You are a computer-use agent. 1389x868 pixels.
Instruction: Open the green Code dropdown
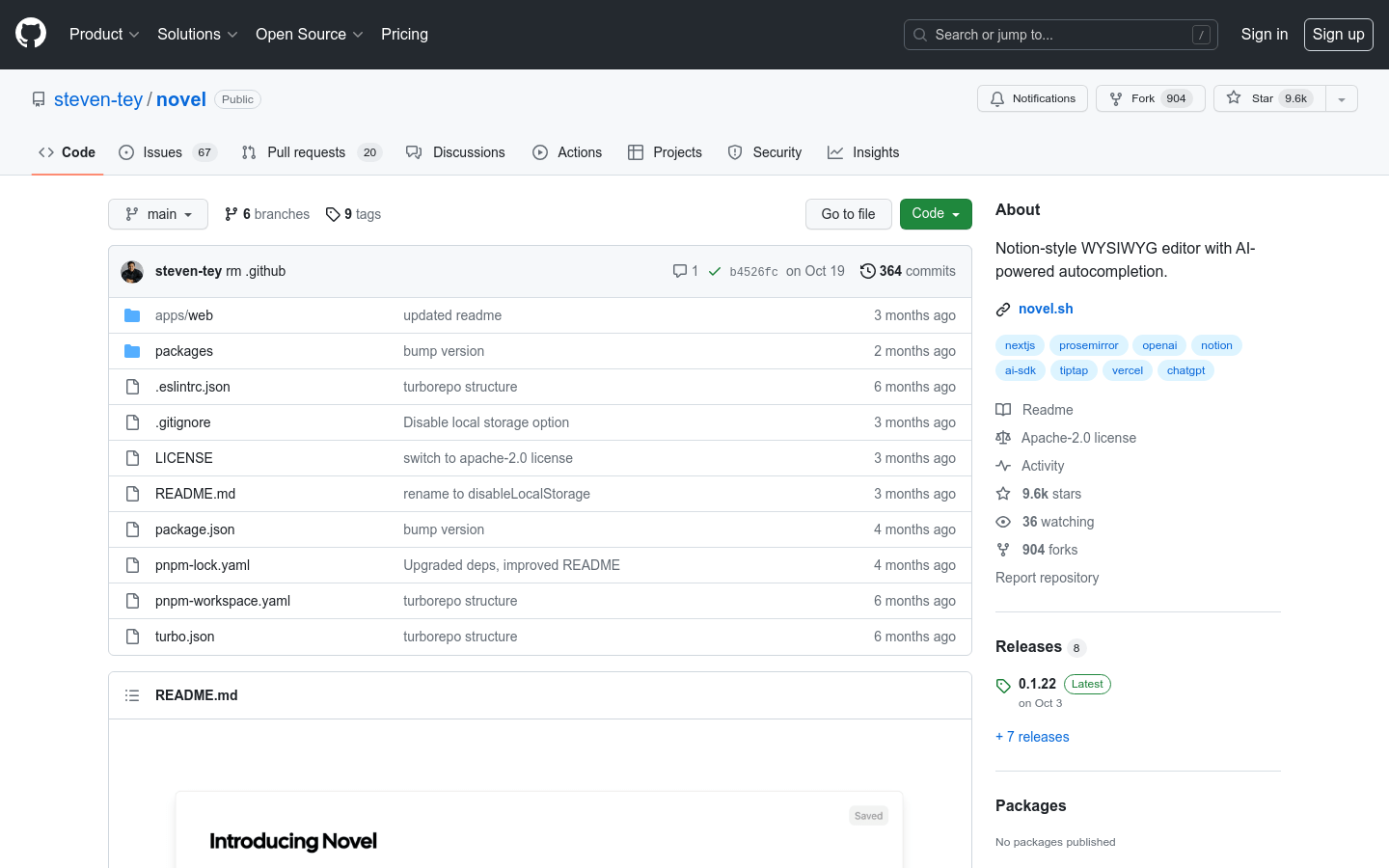[935, 214]
